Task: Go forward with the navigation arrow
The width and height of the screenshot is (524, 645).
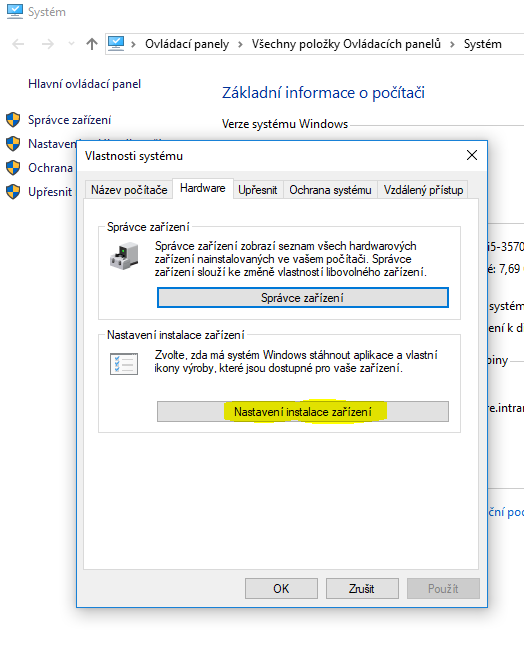Action: (48, 44)
